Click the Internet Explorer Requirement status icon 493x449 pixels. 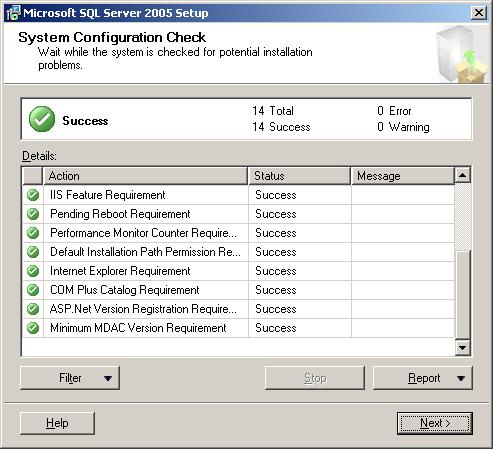33,271
